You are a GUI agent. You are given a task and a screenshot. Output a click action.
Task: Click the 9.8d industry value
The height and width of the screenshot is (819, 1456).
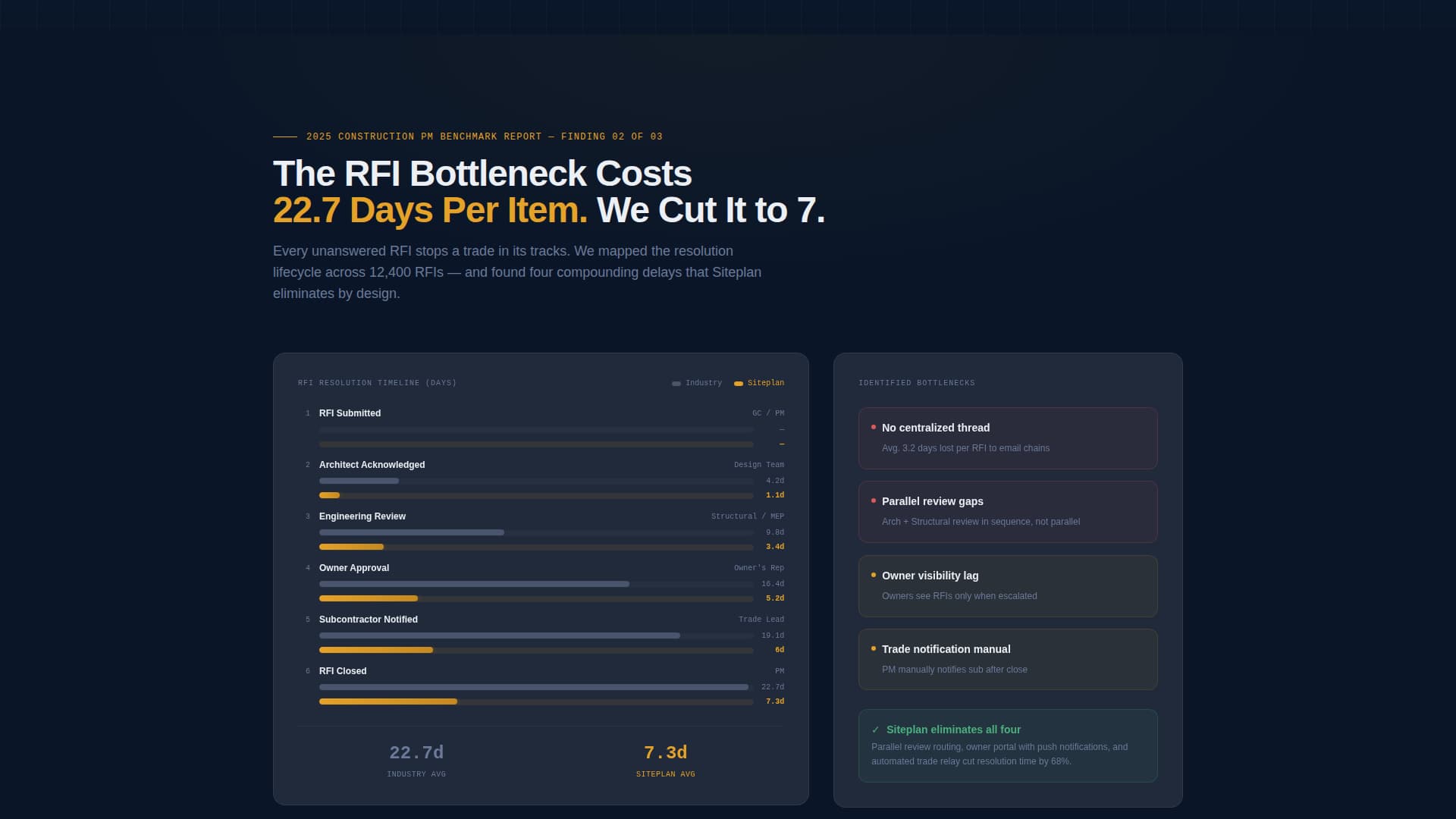[775, 532]
